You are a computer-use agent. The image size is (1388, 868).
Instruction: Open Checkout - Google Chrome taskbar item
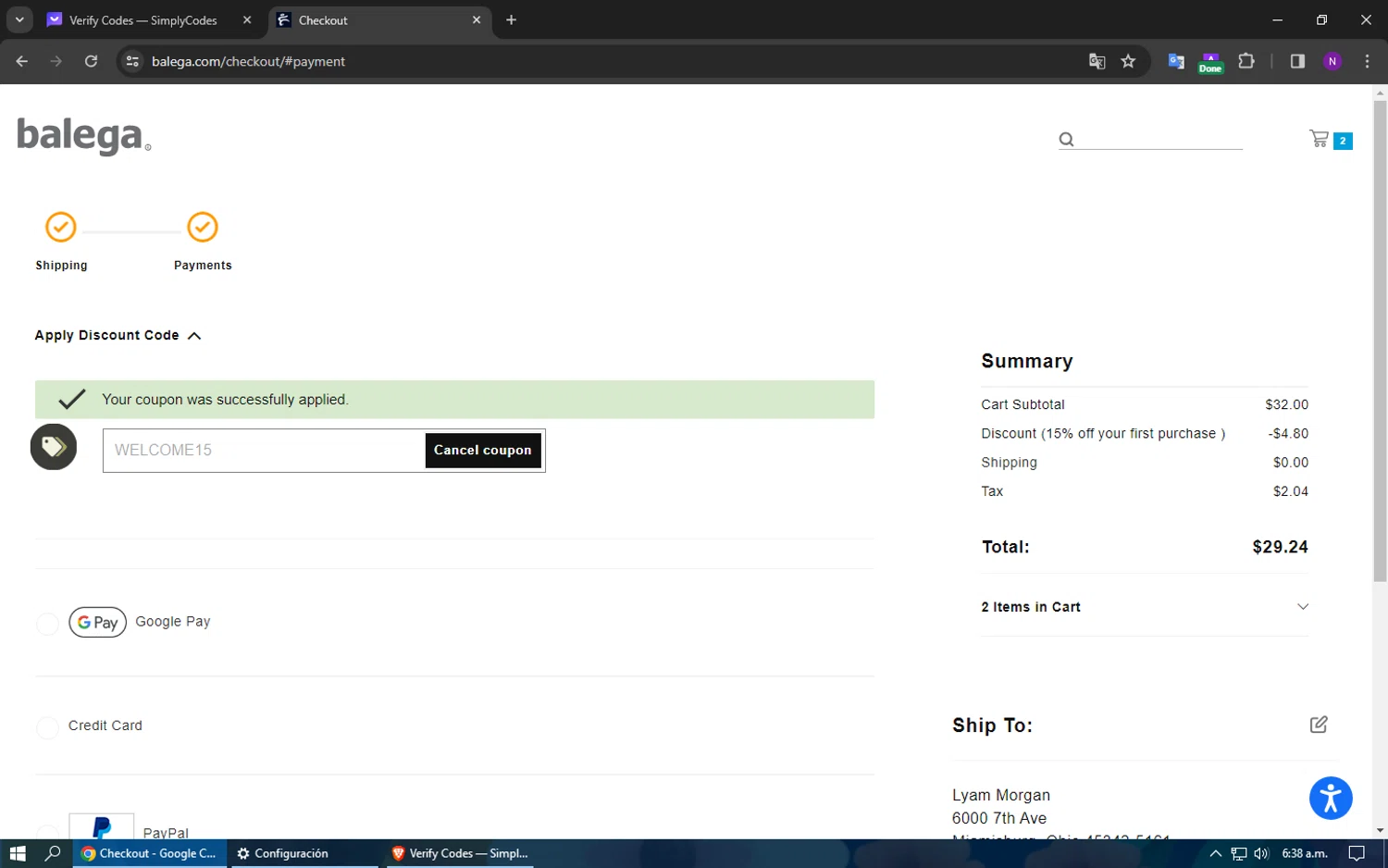(x=148, y=853)
